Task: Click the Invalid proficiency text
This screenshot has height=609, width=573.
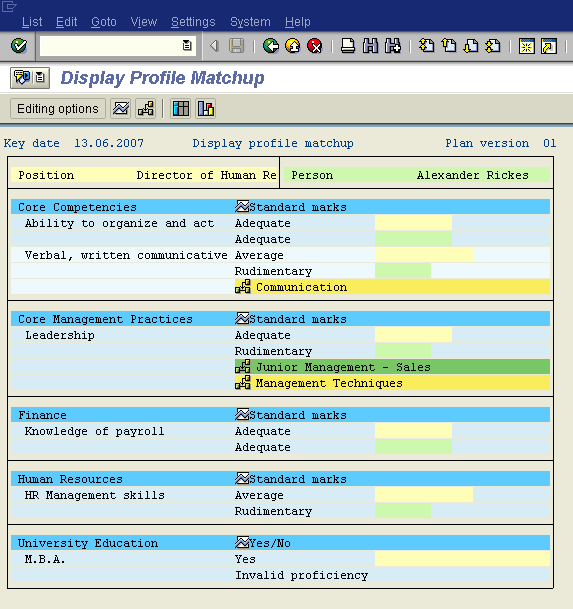Action: (x=301, y=575)
